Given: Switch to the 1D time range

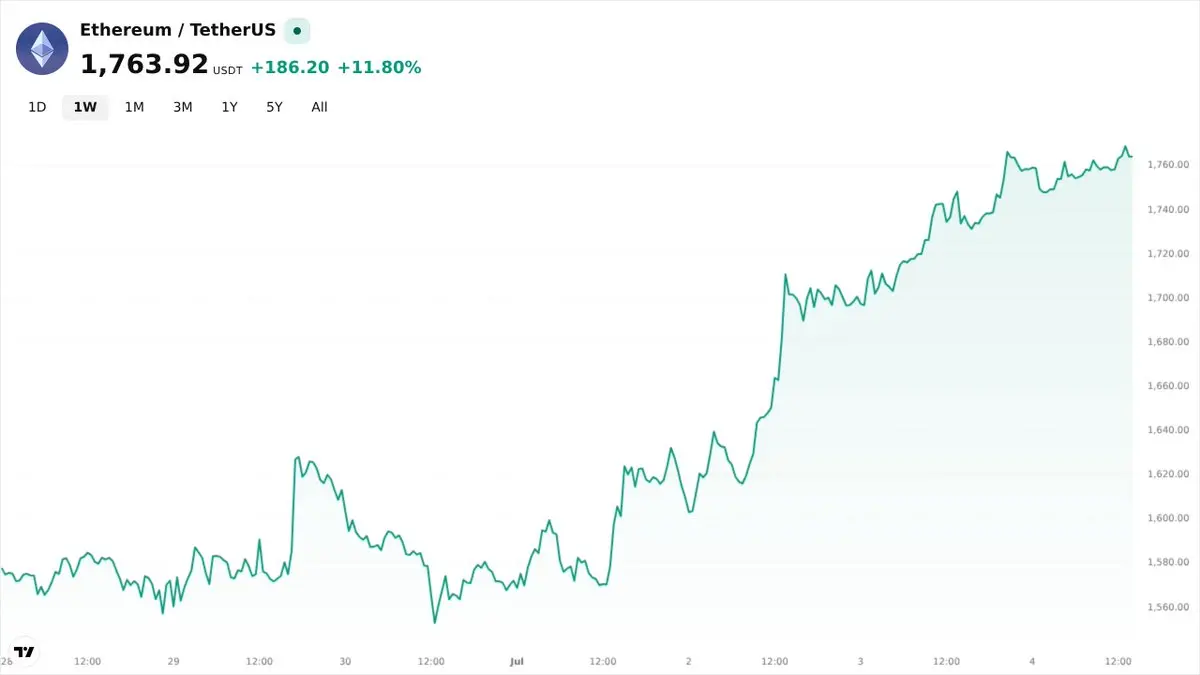Looking at the screenshot, I should [x=37, y=107].
